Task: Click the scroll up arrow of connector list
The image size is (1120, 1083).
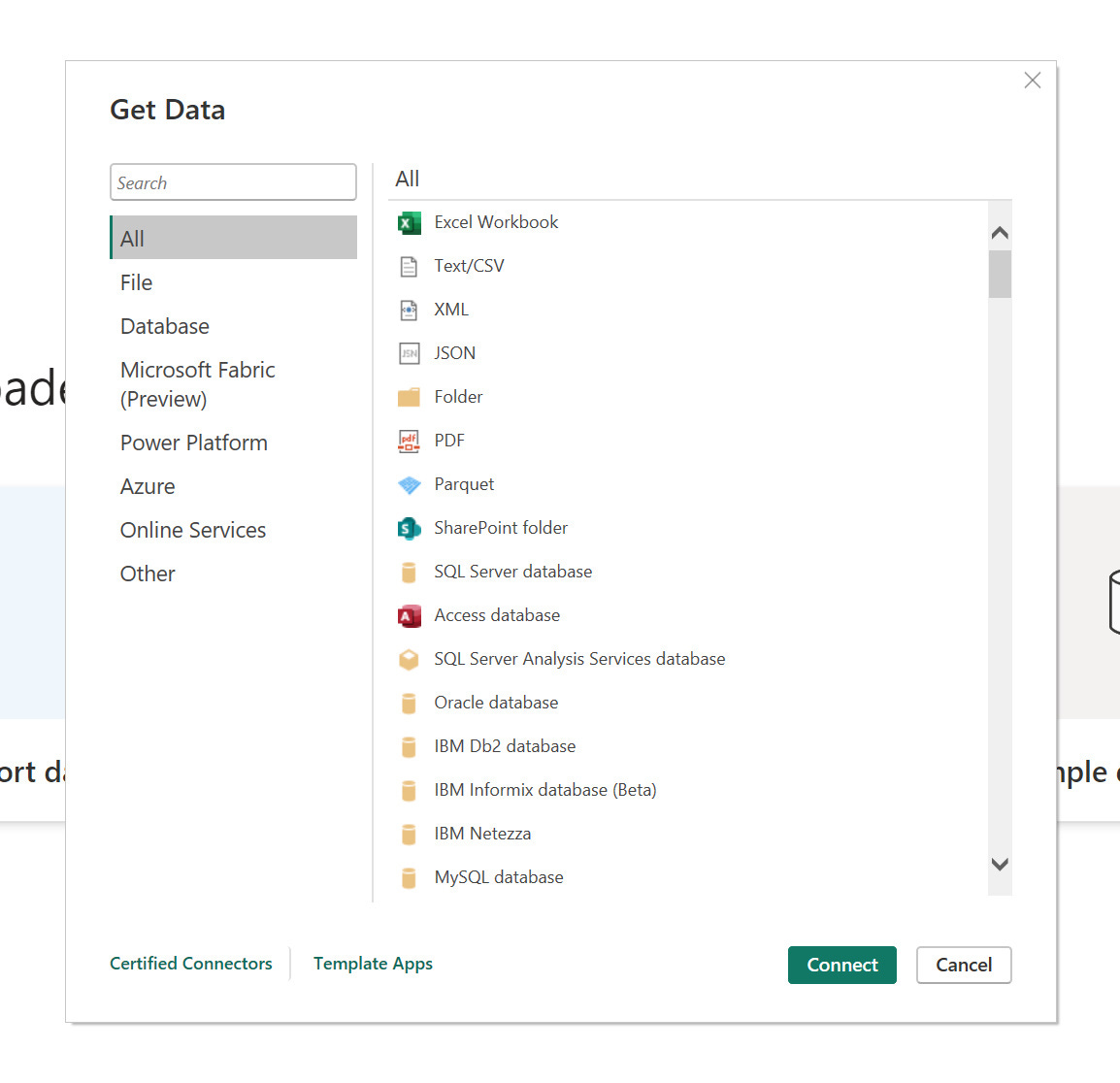Action: [x=1000, y=232]
